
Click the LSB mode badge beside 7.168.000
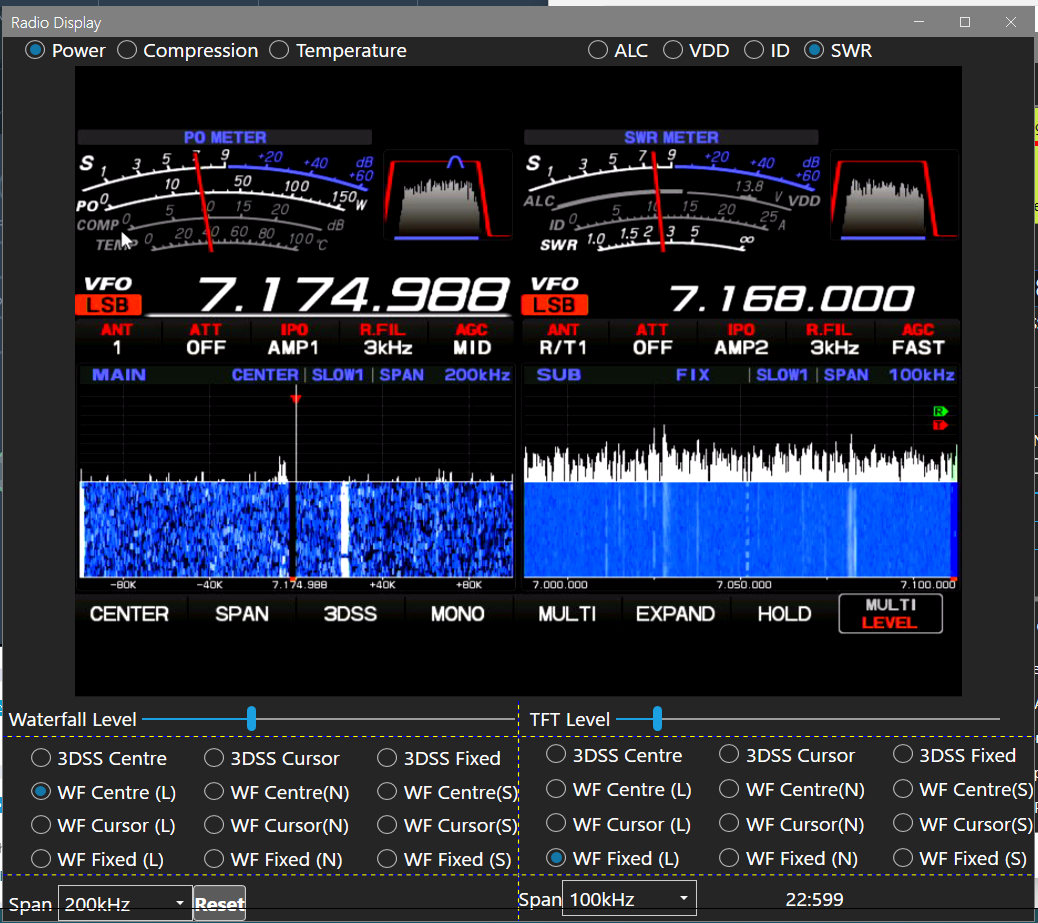tap(555, 305)
